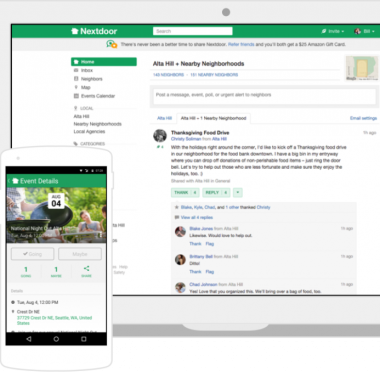Open the 151 Nearby Neighbors link

click(x=214, y=75)
